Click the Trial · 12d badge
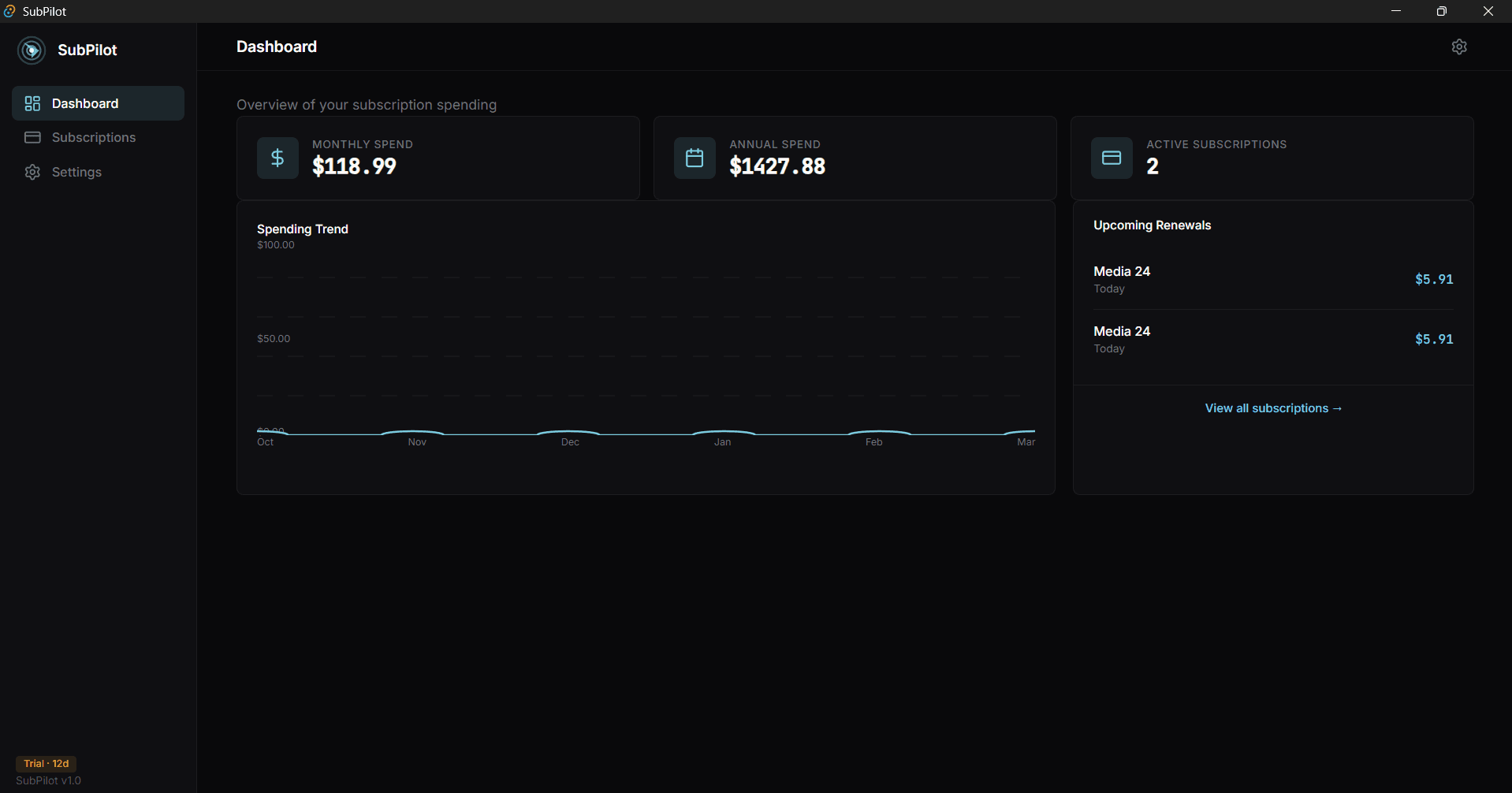Screen dimensions: 1512x793 (x=47, y=763)
